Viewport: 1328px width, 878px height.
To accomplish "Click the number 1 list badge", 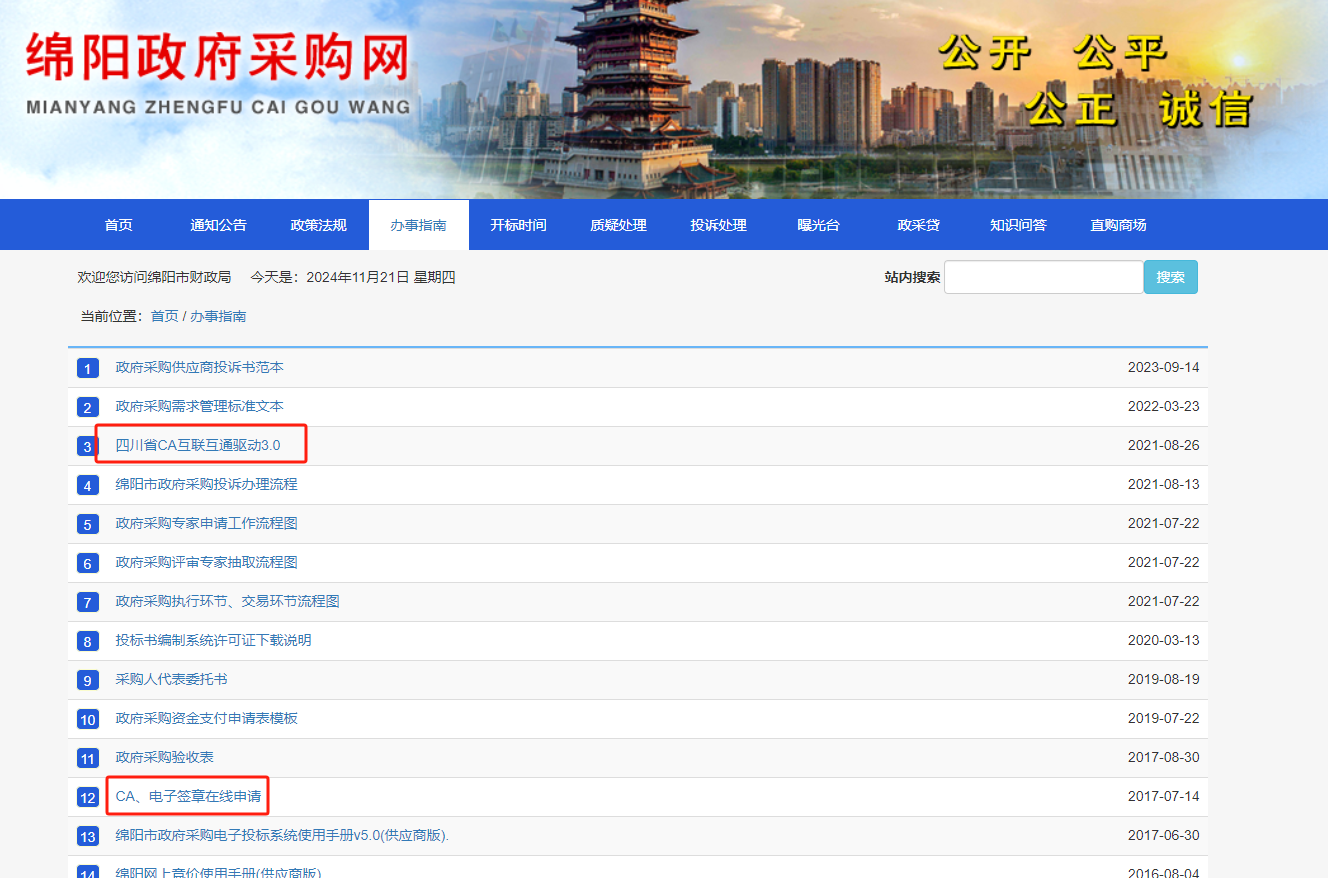I will [87, 369].
